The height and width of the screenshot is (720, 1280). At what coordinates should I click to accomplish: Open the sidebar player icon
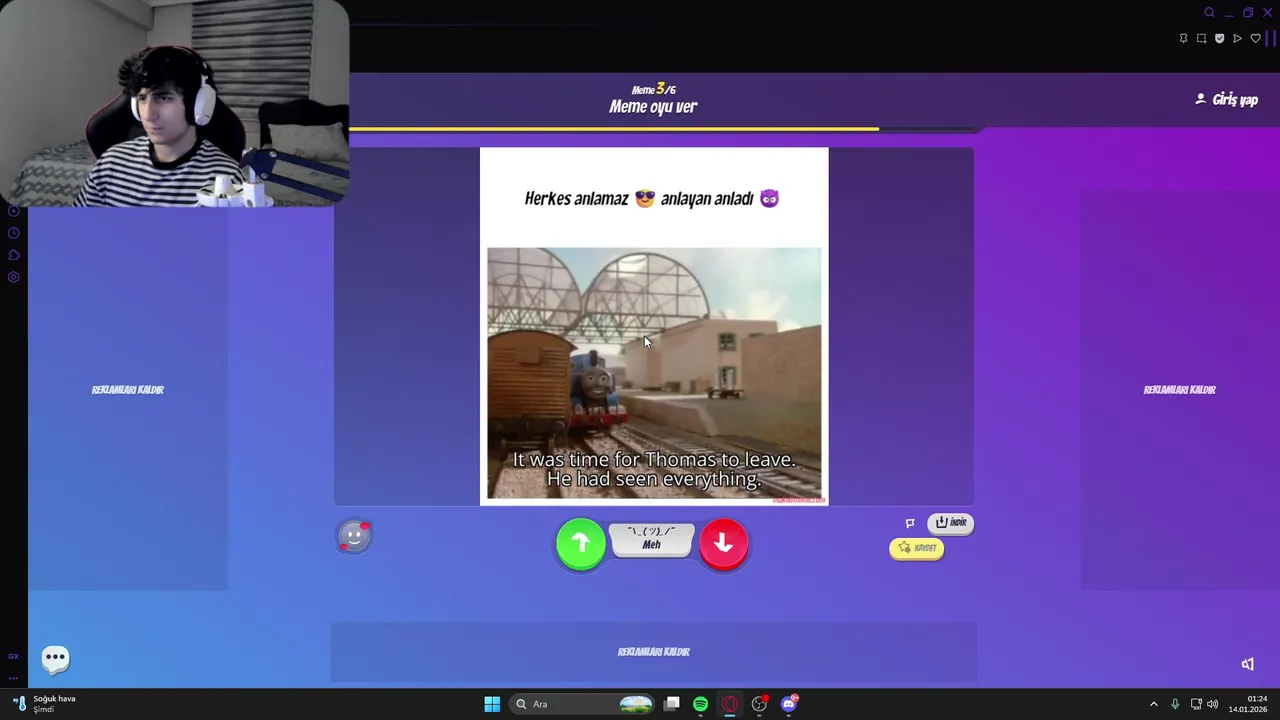click(x=14, y=211)
